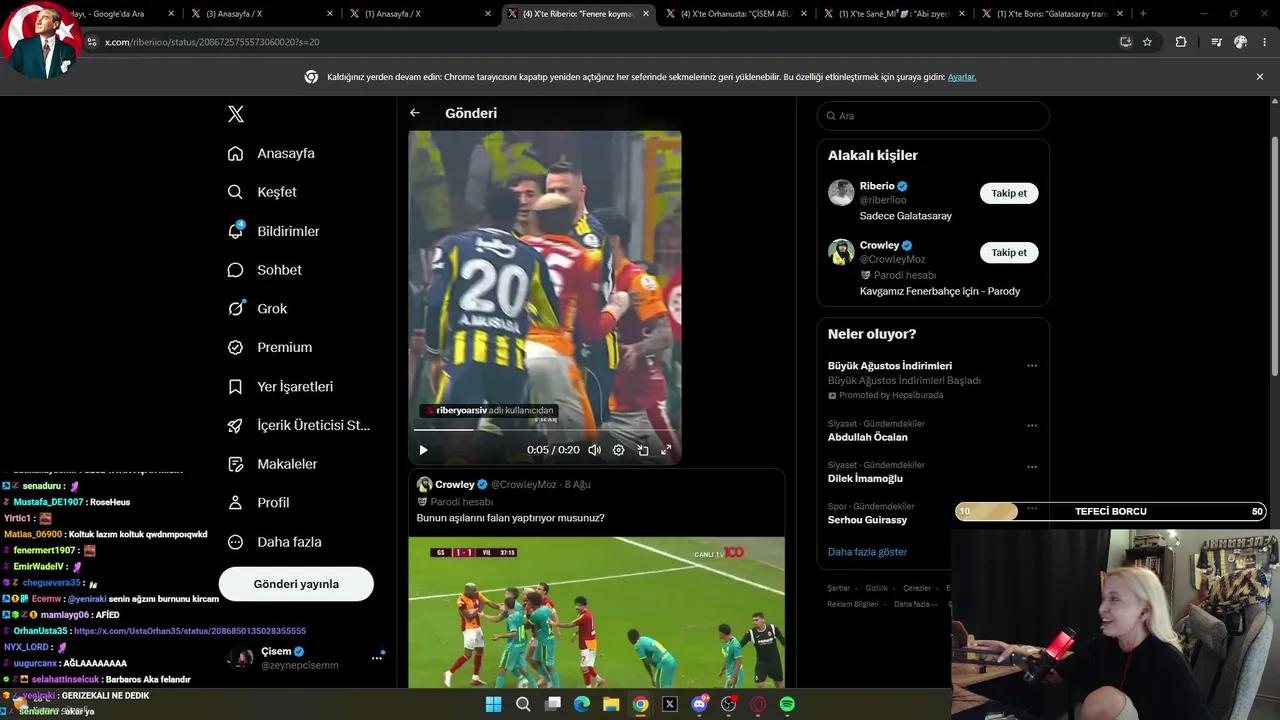Open OBS Studio from the taskbar
Viewport: 1280px width, 720px height.
click(x=729, y=704)
